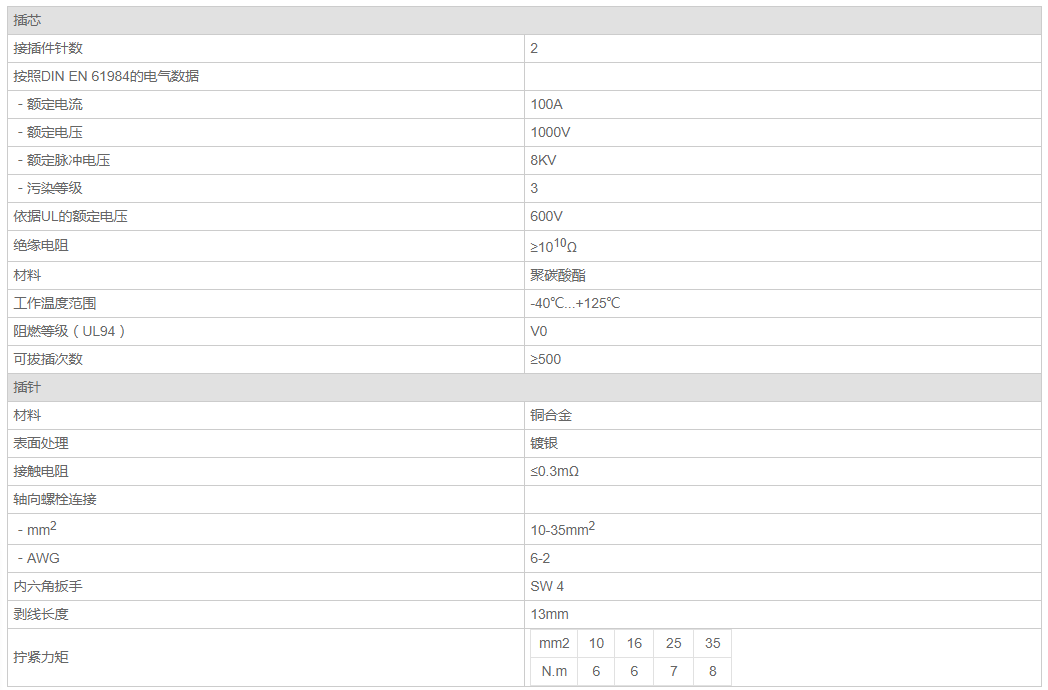The width and height of the screenshot is (1048, 690).
Task: Click the 插芯 section header row
Action: tap(28, 20)
